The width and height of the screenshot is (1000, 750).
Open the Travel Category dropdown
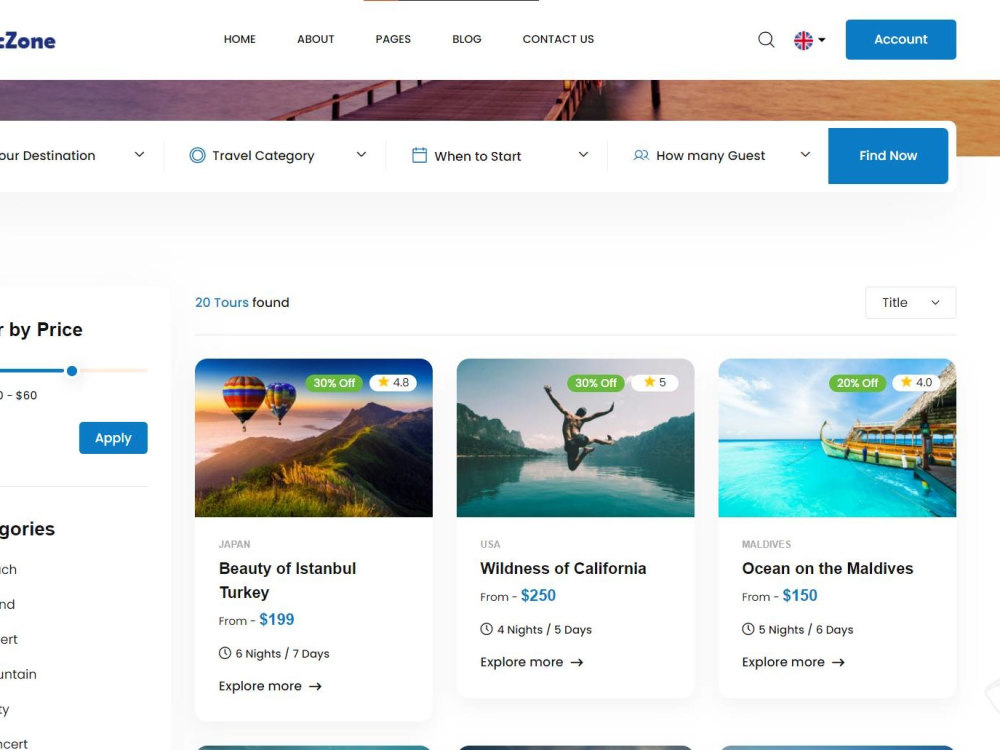[278, 155]
